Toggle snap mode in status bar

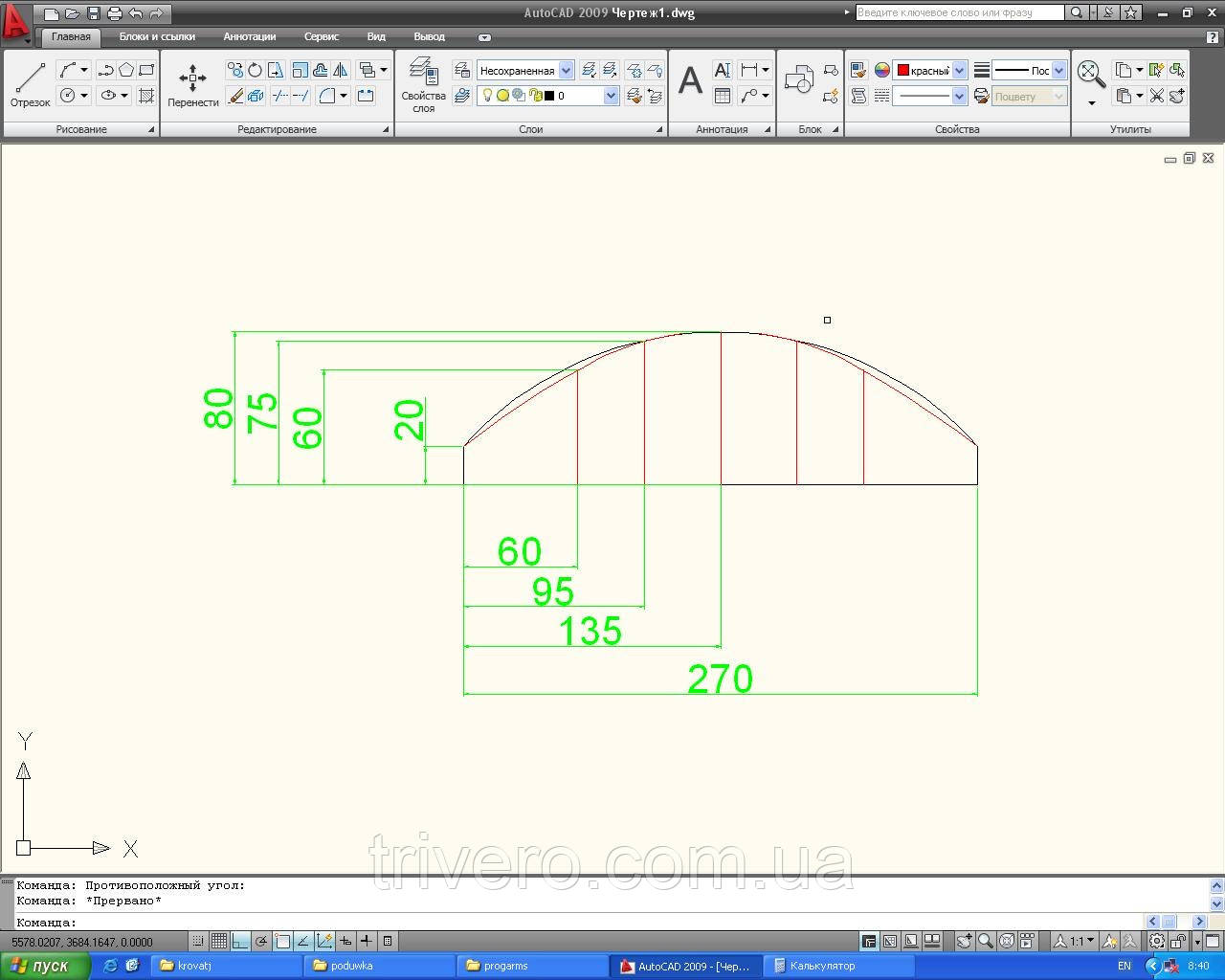click(198, 942)
